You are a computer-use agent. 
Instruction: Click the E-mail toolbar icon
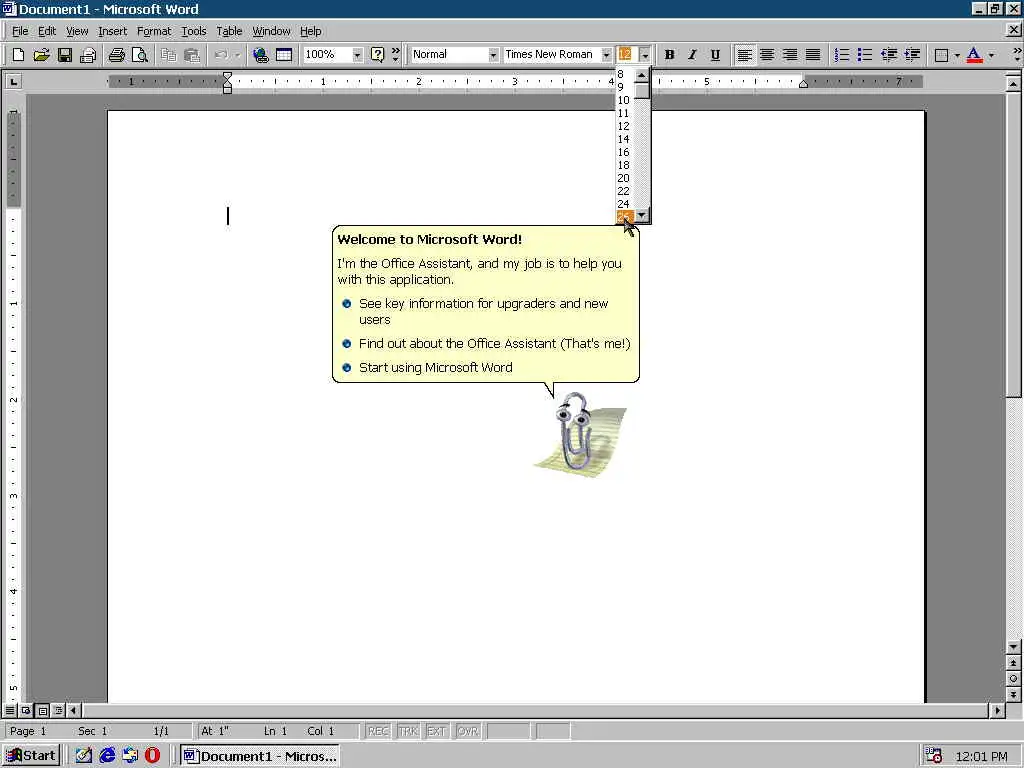pos(88,55)
